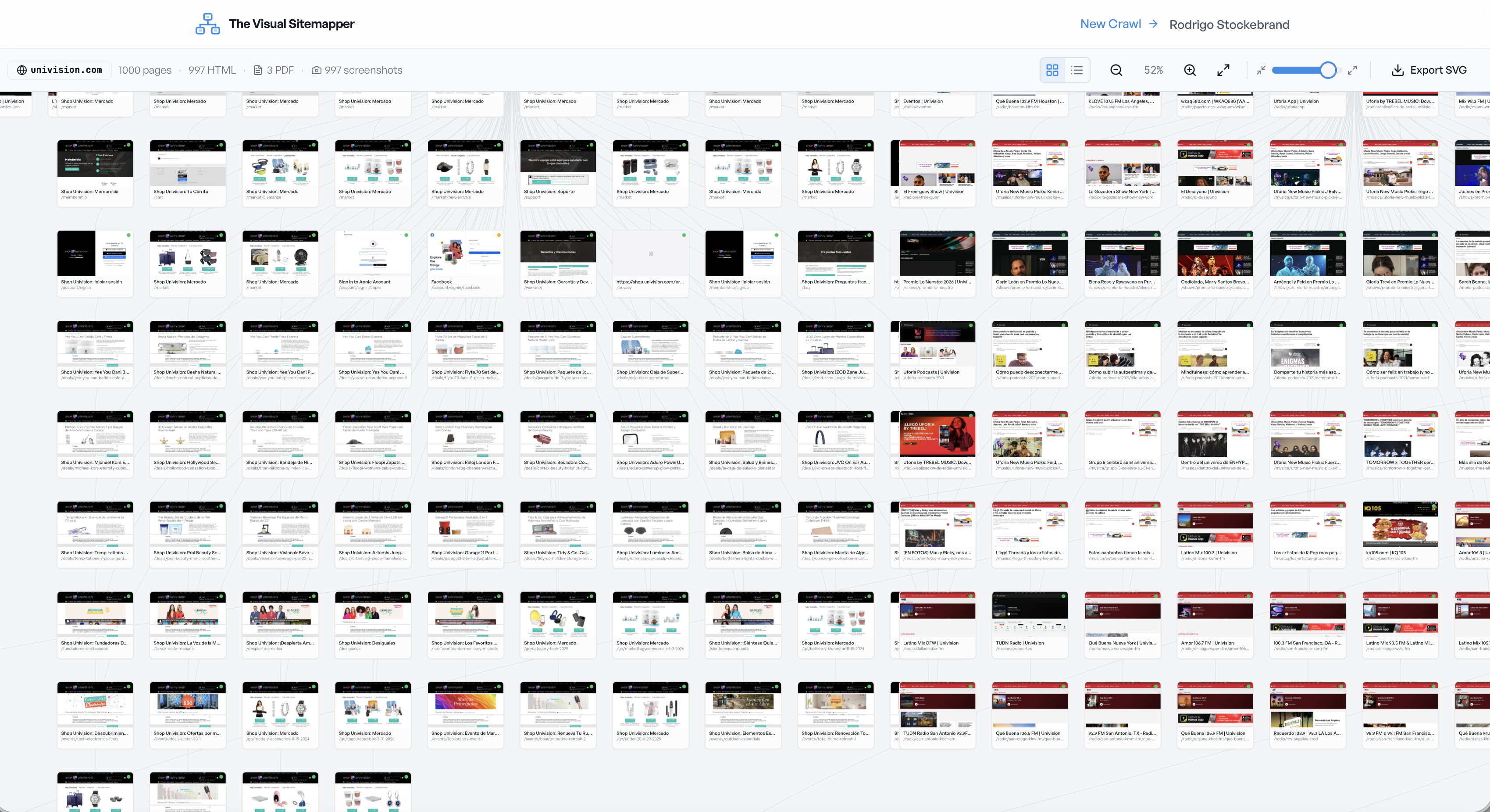Zoom in with the plus magnifier
Screen dimensions: 1490x812
click(1190, 70)
